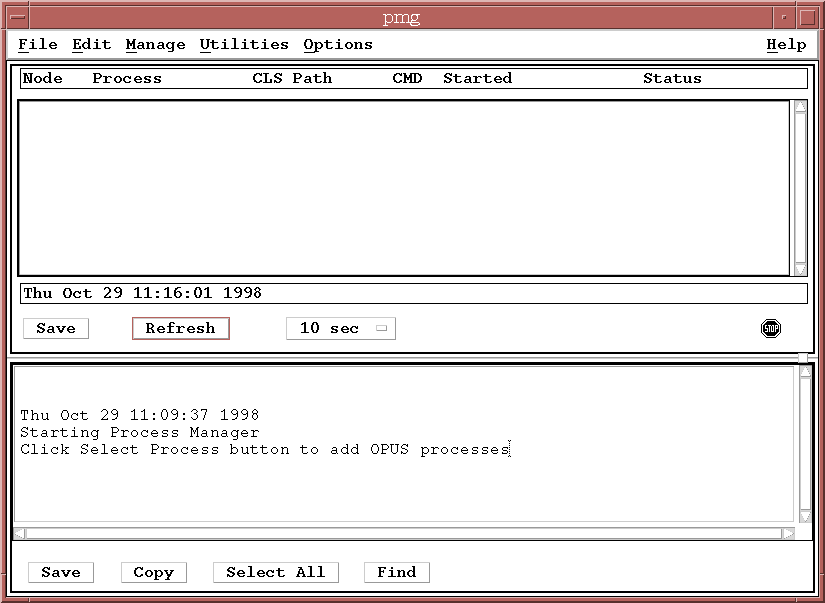Expand the 10 sec refresh interval dropdown
The width and height of the screenshot is (825, 603).
pos(341,328)
